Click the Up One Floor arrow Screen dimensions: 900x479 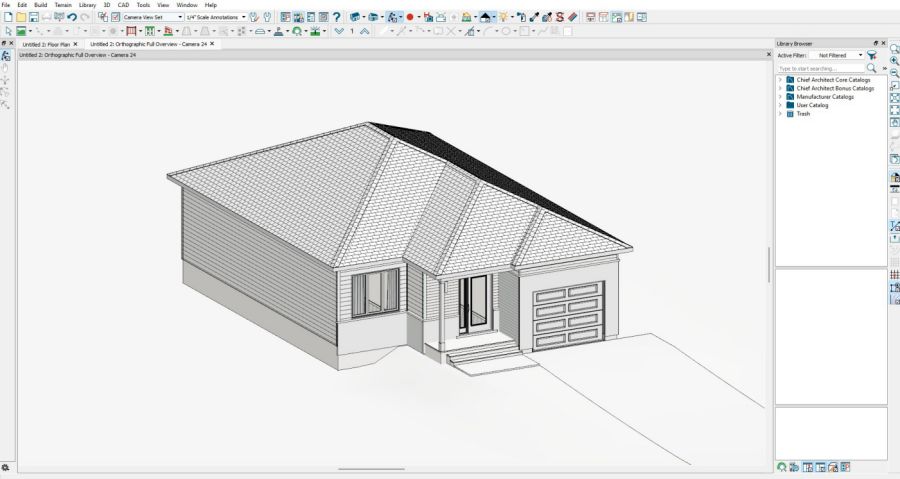[x=364, y=31]
